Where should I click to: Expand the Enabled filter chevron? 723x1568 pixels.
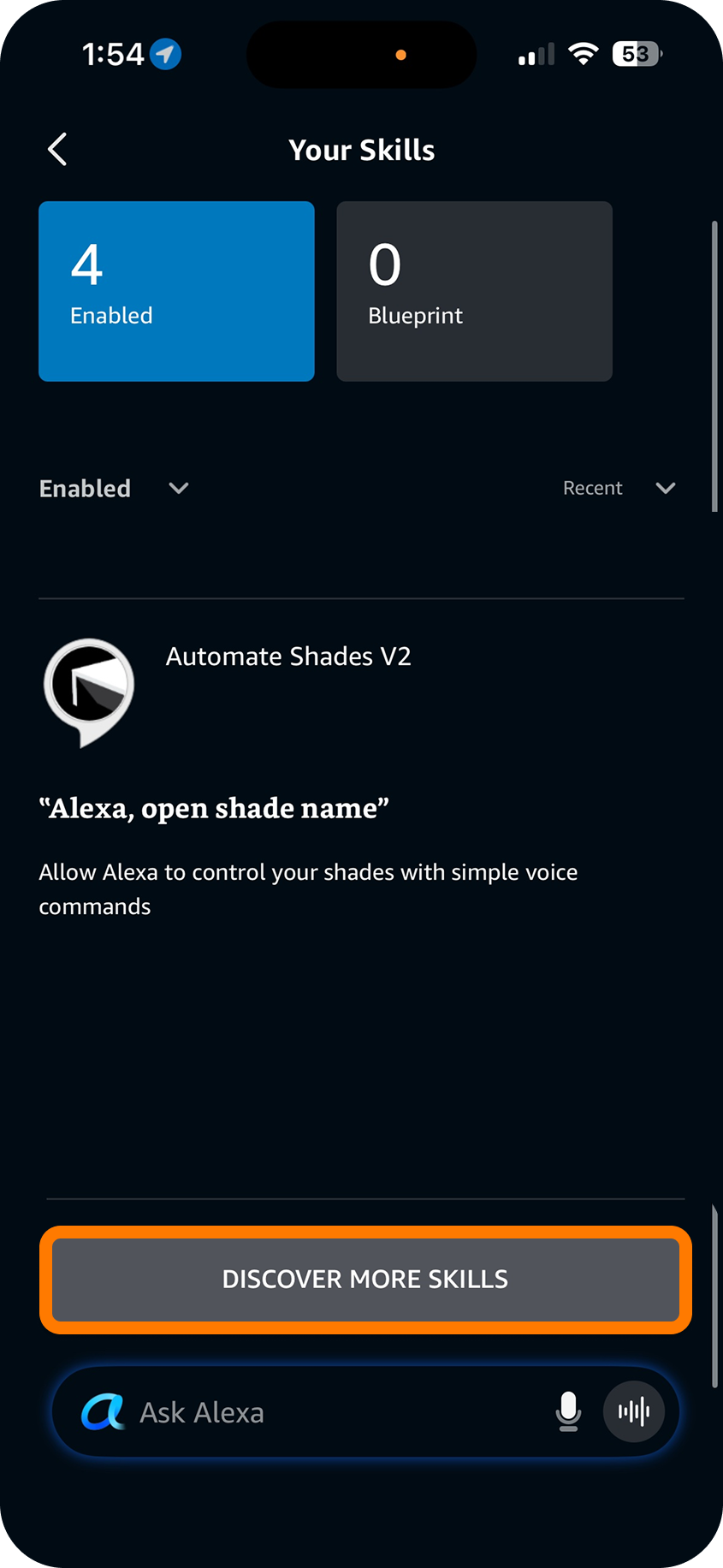[179, 488]
